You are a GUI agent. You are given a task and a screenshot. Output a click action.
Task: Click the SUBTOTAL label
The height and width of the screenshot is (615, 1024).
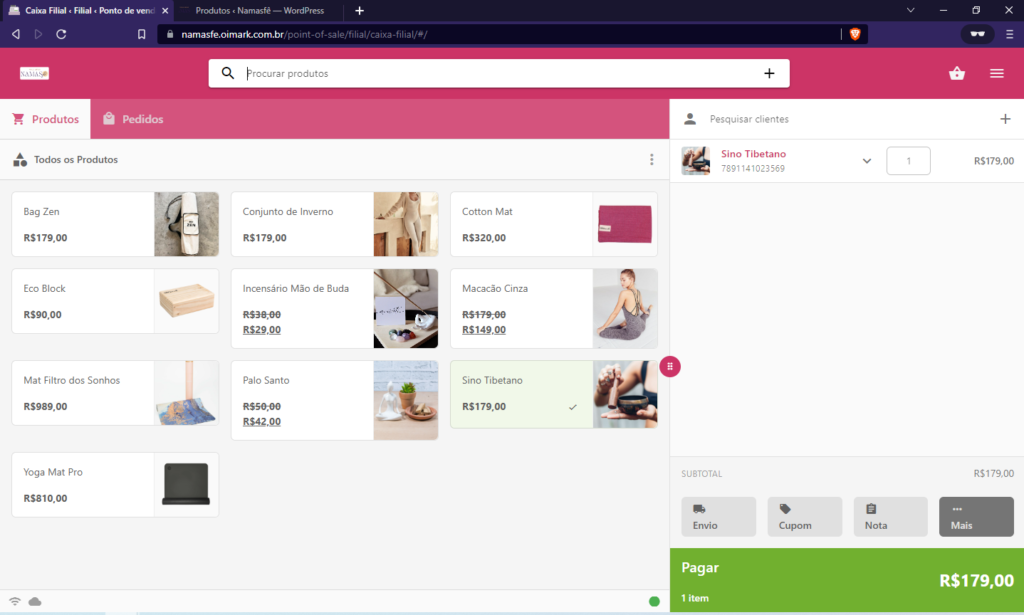pos(701,473)
